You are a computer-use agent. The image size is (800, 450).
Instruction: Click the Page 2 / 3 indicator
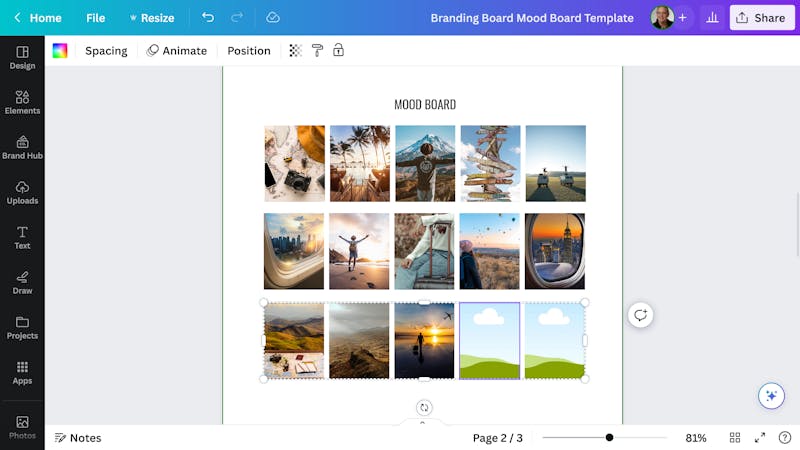coord(497,438)
